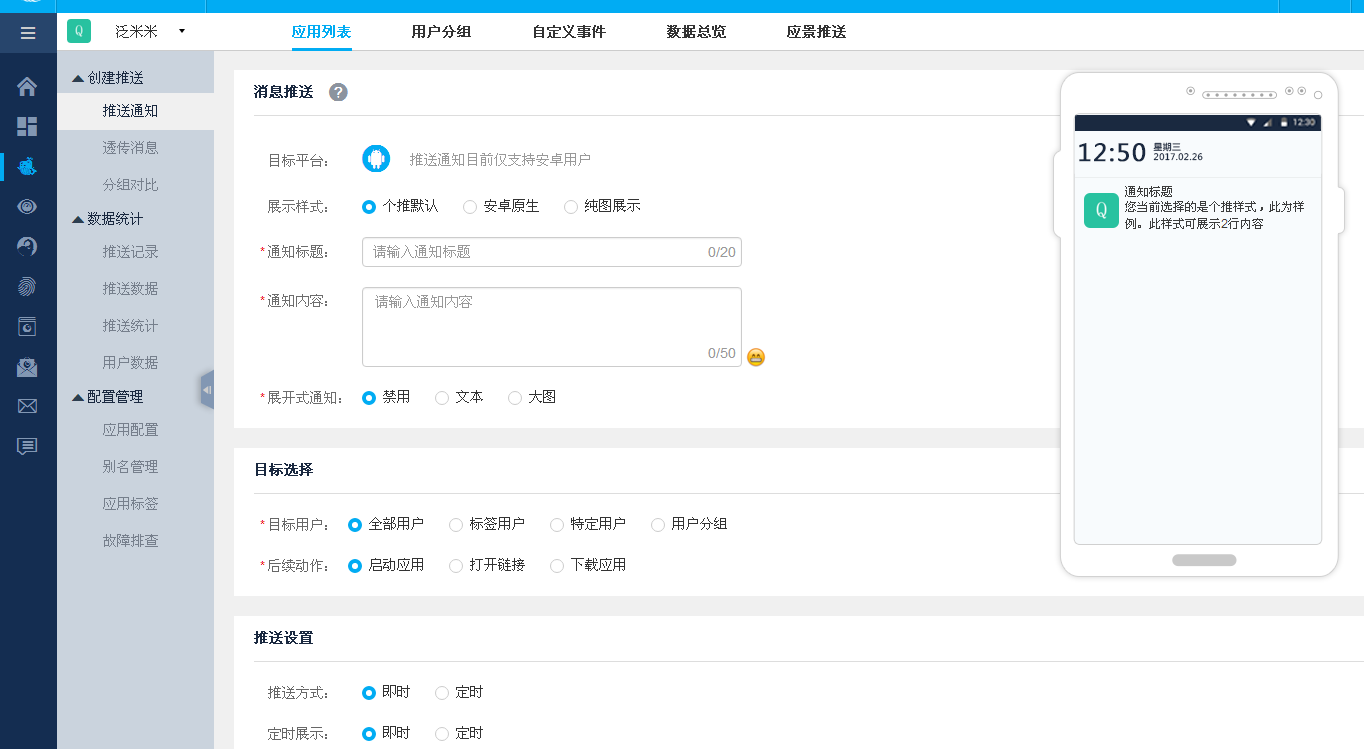This screenshot has height=749, width=1364.
Task: Choose 用户分组 radio as target users
Action: tap(658, 525)
